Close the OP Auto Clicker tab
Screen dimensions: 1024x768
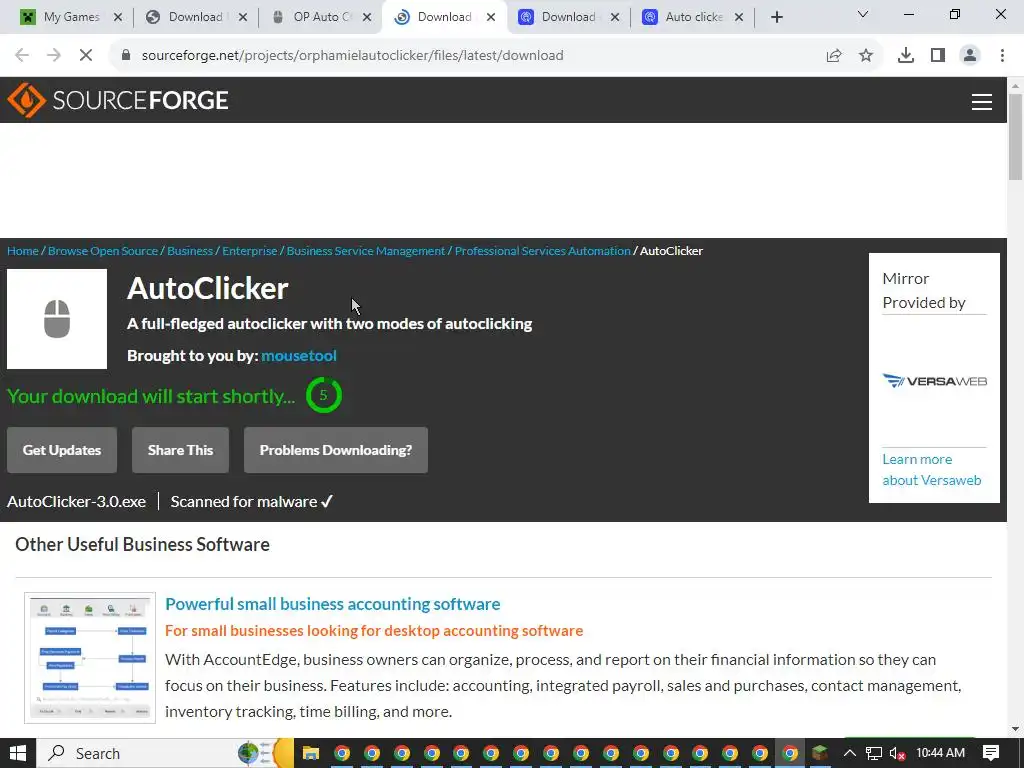click(x=367, y=17)
